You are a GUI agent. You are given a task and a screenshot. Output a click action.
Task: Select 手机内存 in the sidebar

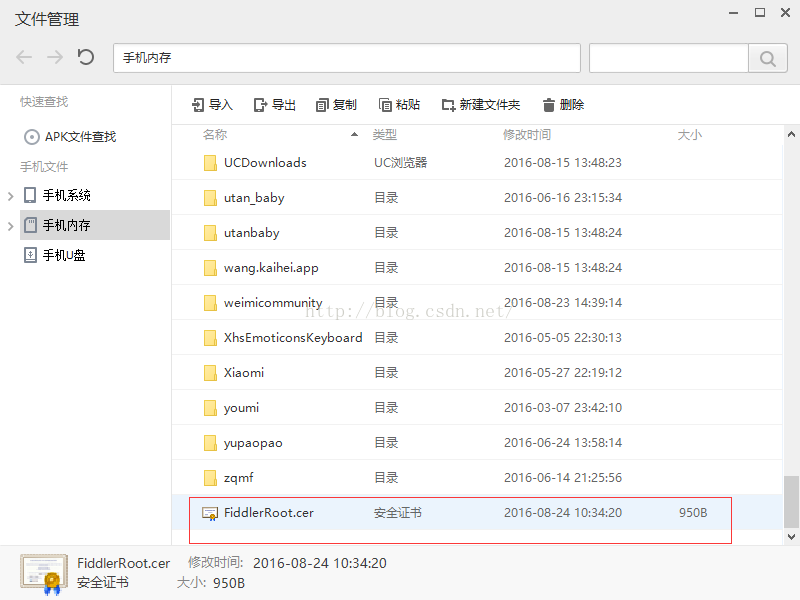click(95, 225)
